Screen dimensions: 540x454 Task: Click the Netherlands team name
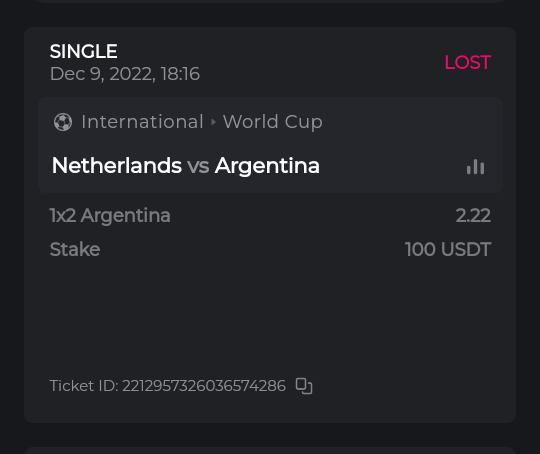click(x=117, y=165)
